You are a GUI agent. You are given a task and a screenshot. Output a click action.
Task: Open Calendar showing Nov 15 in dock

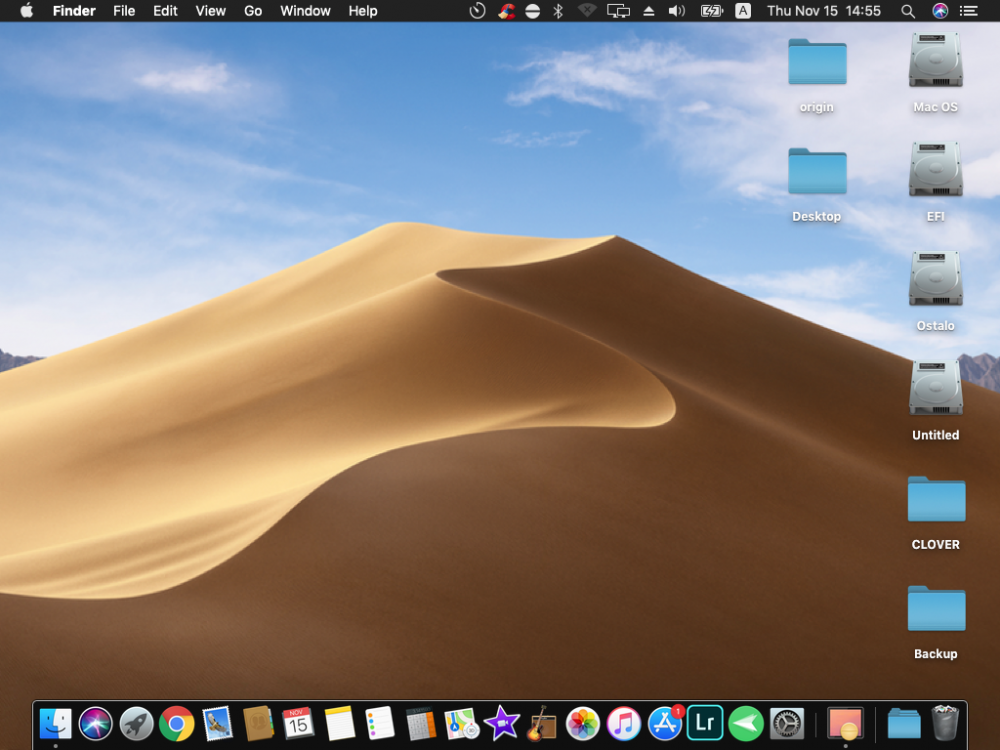(298, 724)
